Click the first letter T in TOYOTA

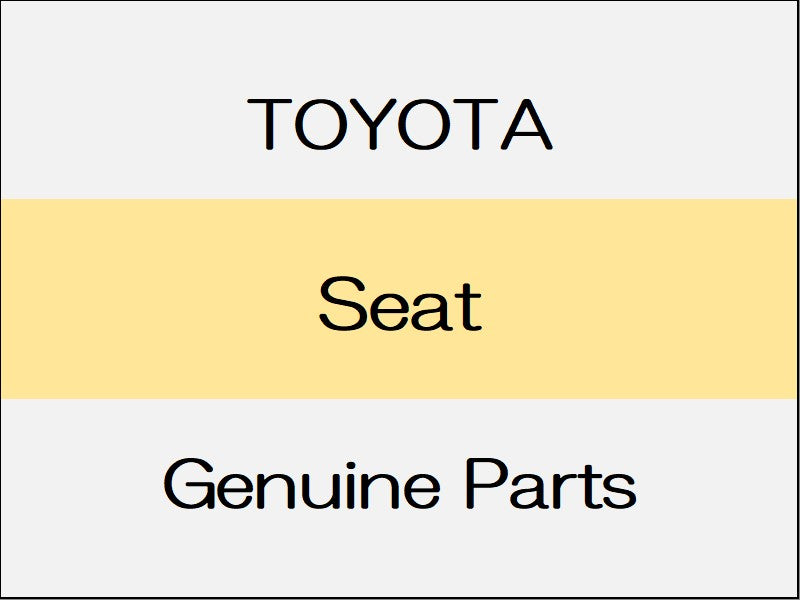(269, 125)
